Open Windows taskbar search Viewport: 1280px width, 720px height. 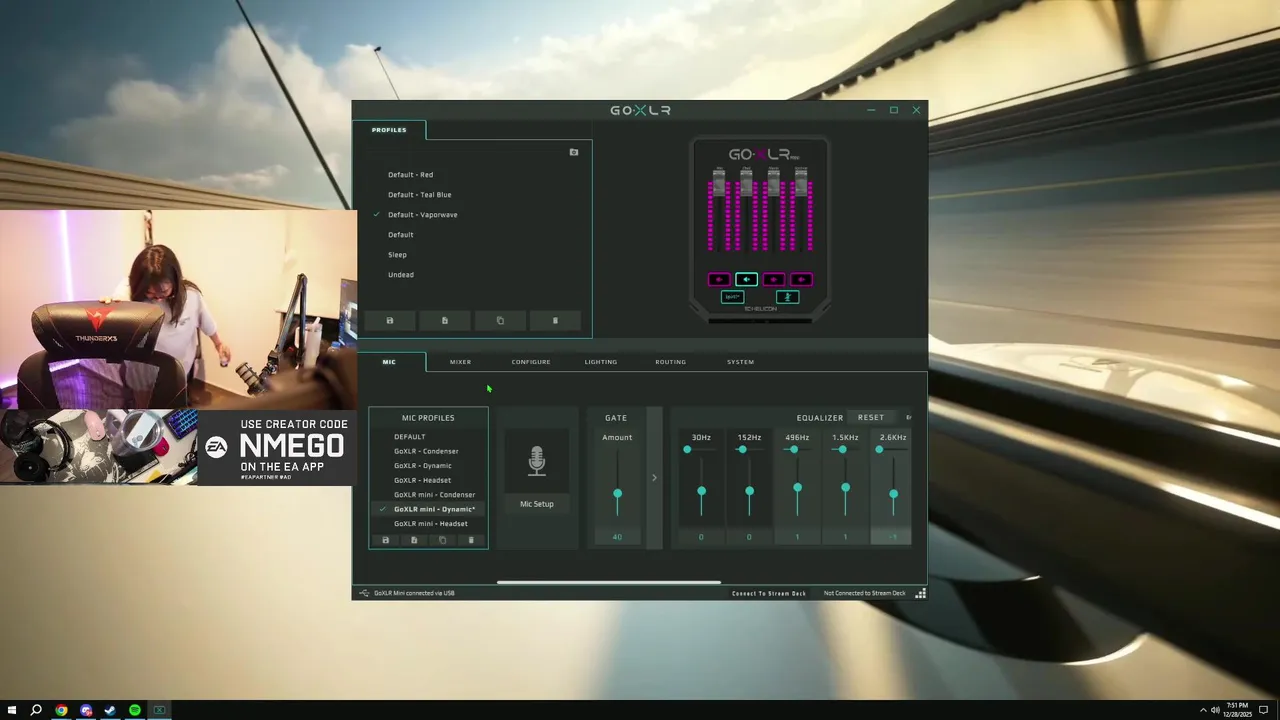pos(36,710)
